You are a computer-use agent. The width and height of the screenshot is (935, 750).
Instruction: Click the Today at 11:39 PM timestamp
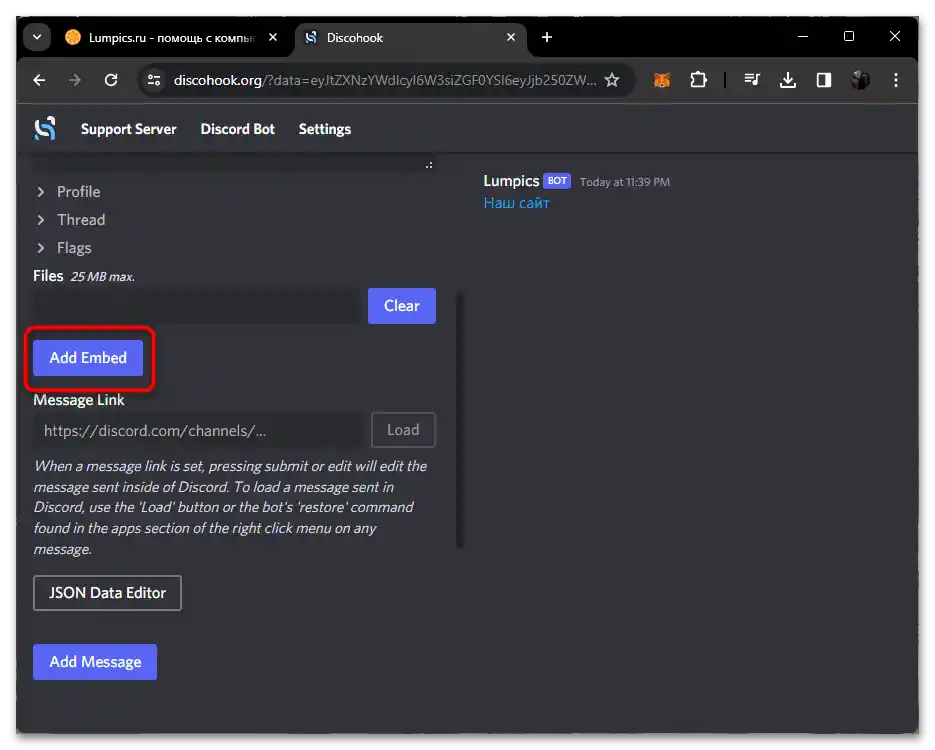pos(624,182)
